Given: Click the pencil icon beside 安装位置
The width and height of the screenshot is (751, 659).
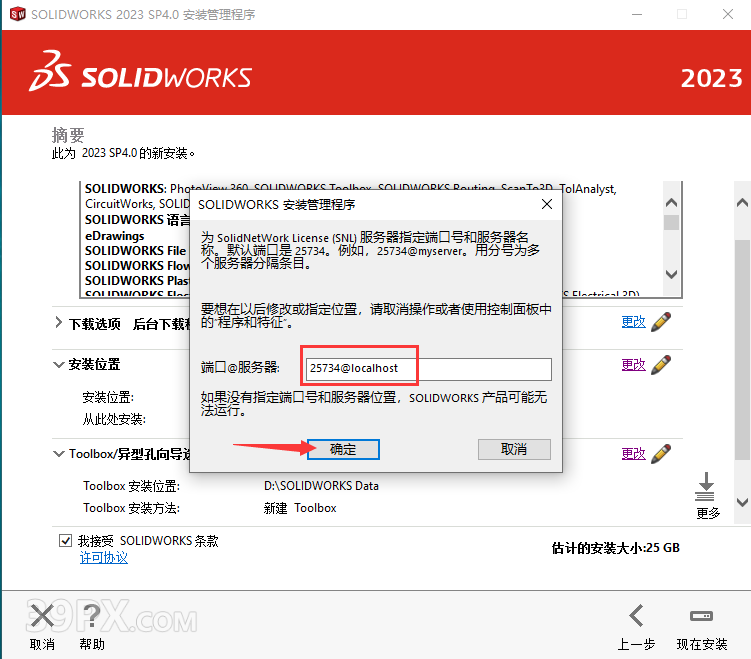Looking at the screenshot, I should (660, 365).
